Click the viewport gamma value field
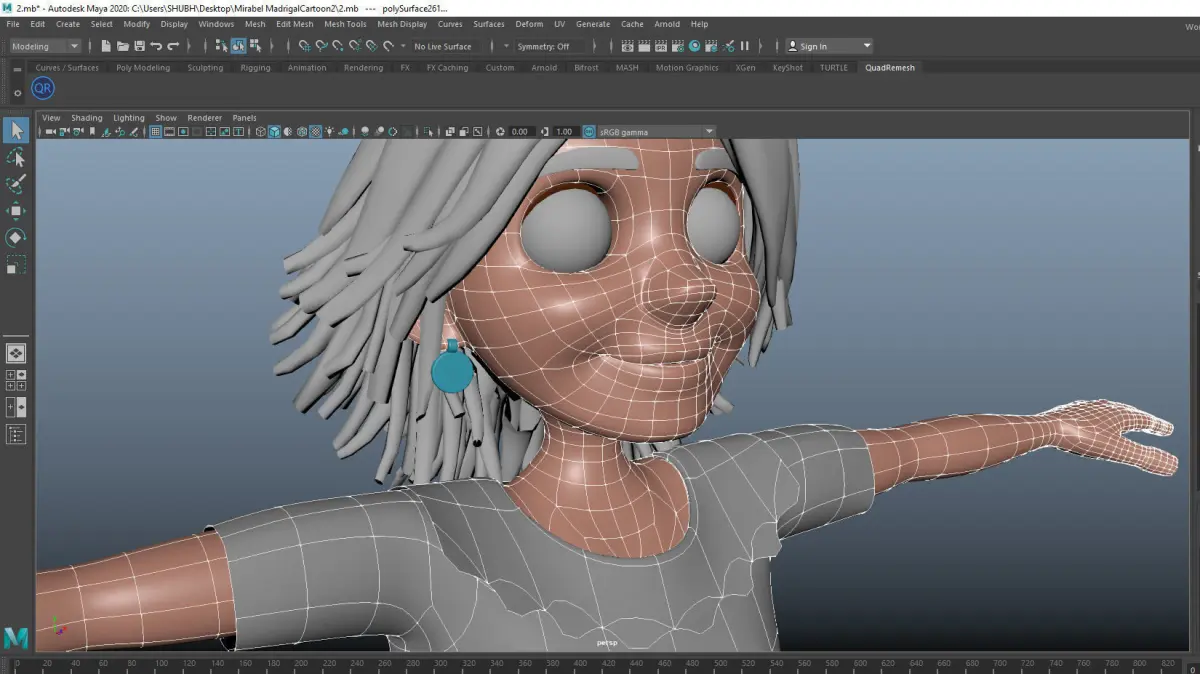 pos(564,131)
